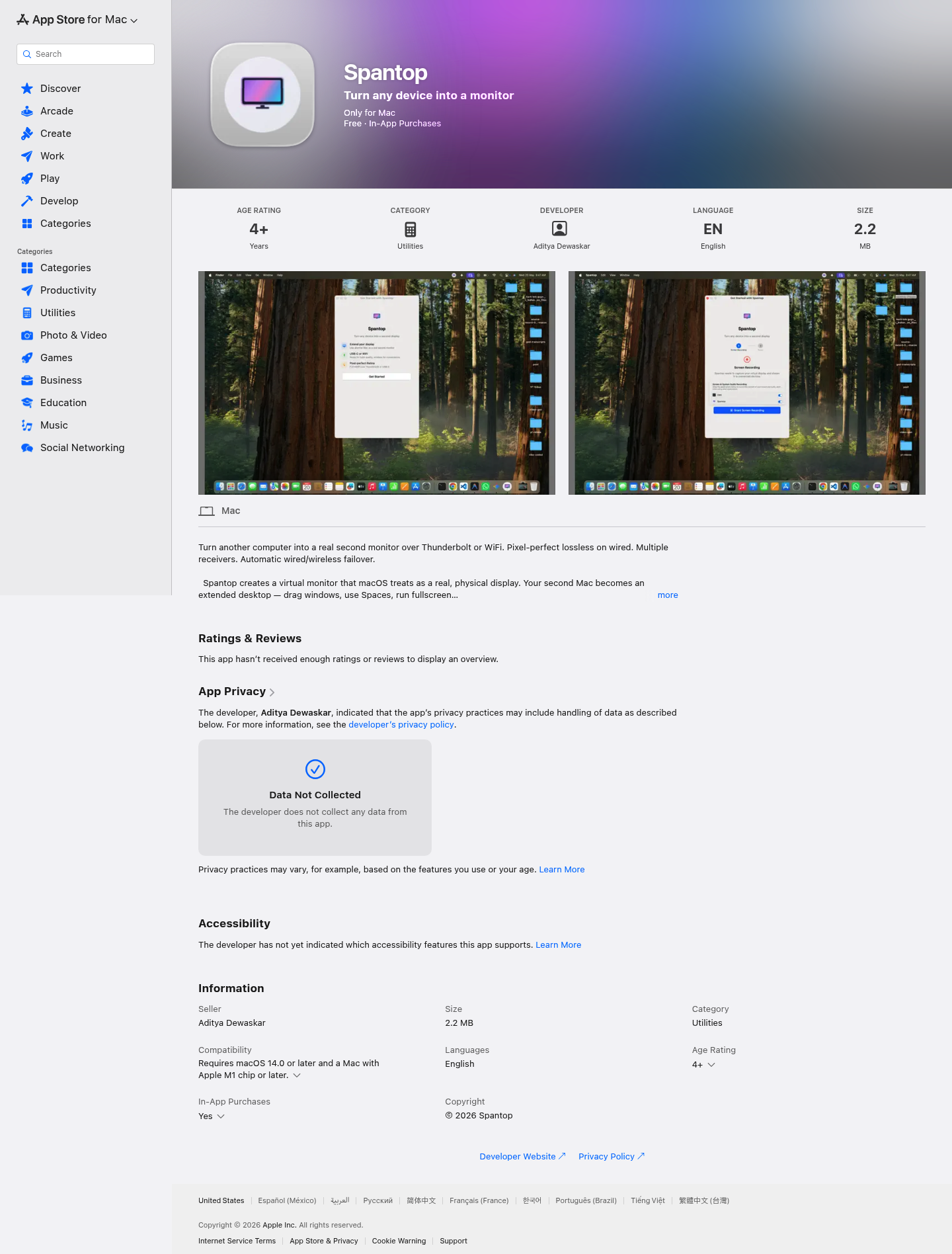Click the Arcade joystick icon

[27, 111]
